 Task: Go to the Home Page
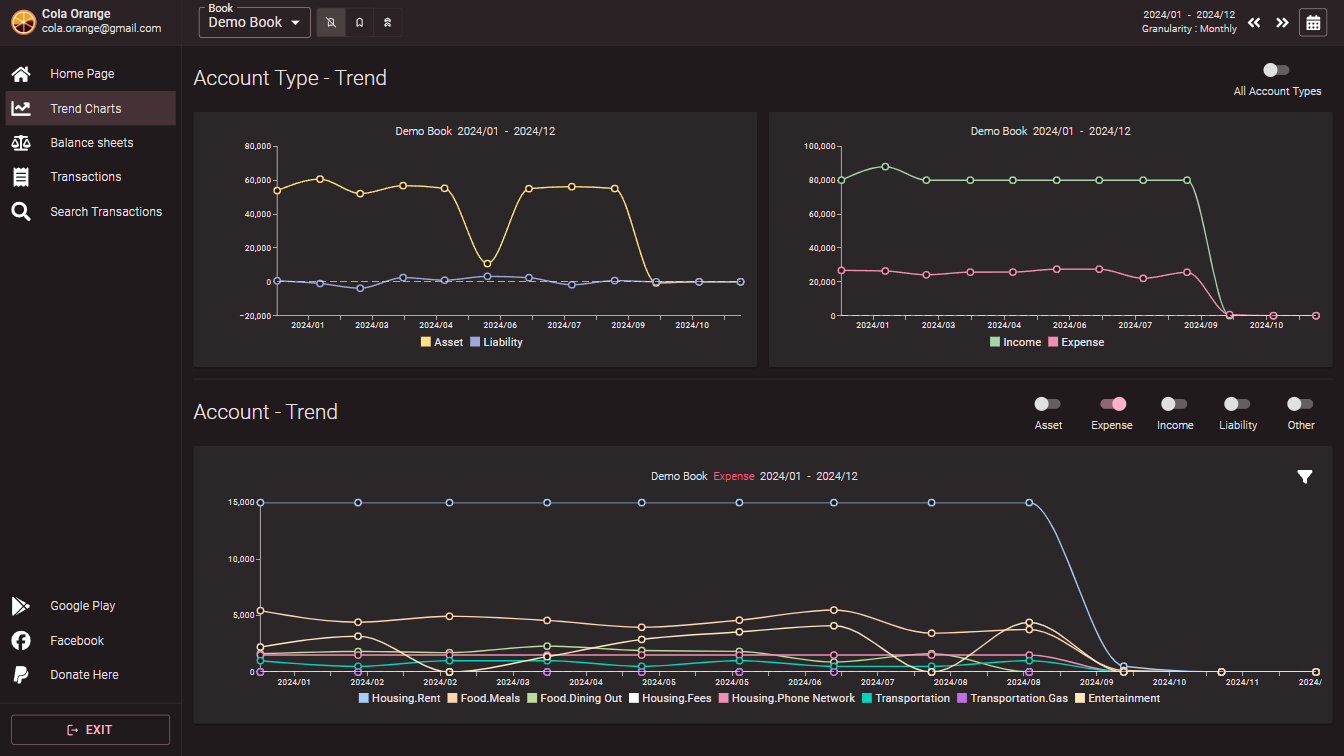click(82, 74)
